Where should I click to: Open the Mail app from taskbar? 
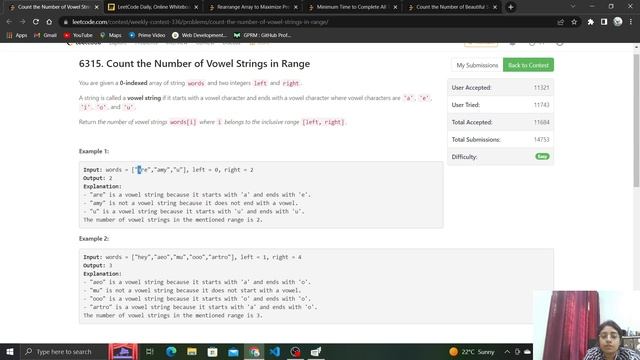tap(233, 351)
